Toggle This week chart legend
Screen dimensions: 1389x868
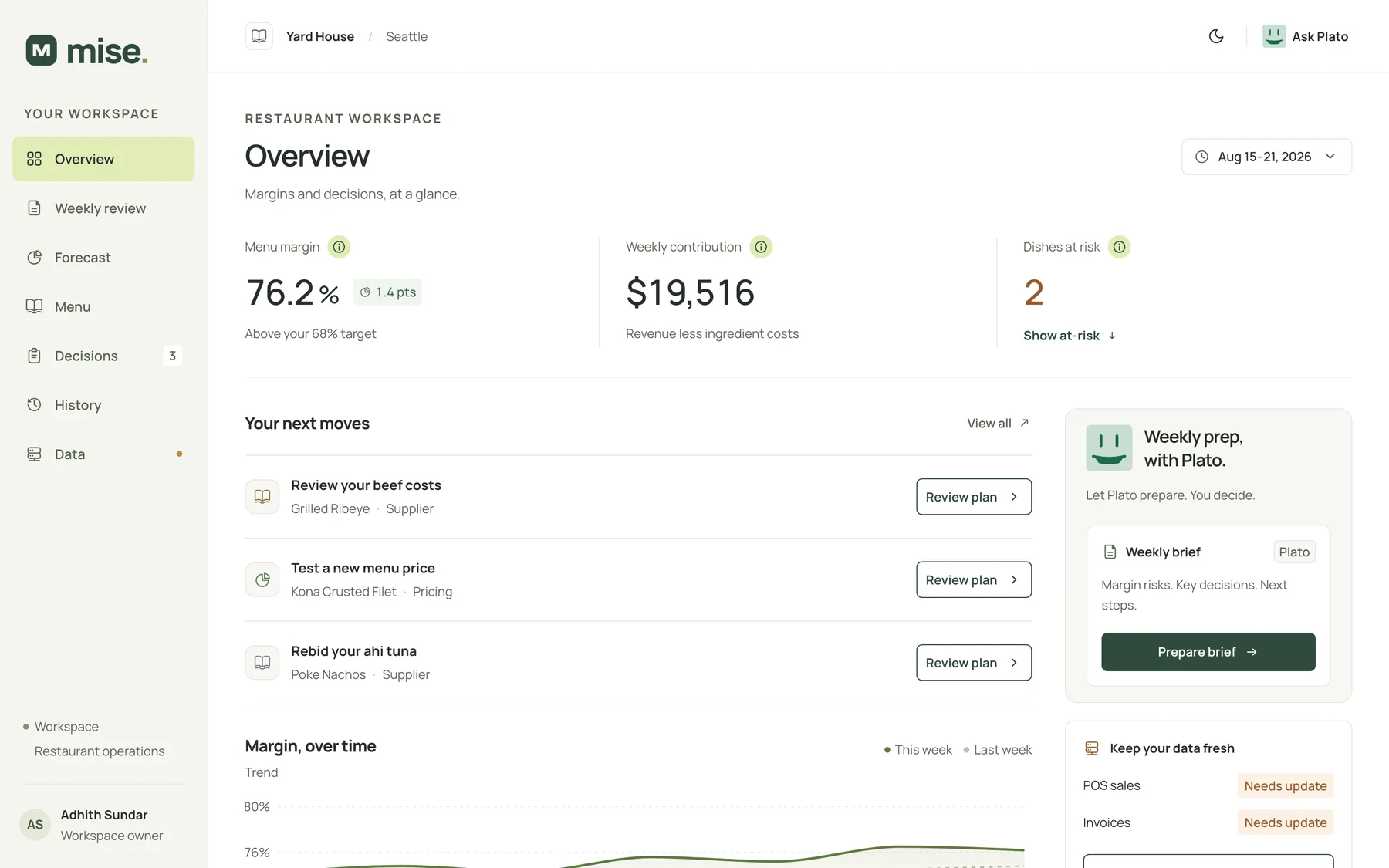click(x=918, y=750)
